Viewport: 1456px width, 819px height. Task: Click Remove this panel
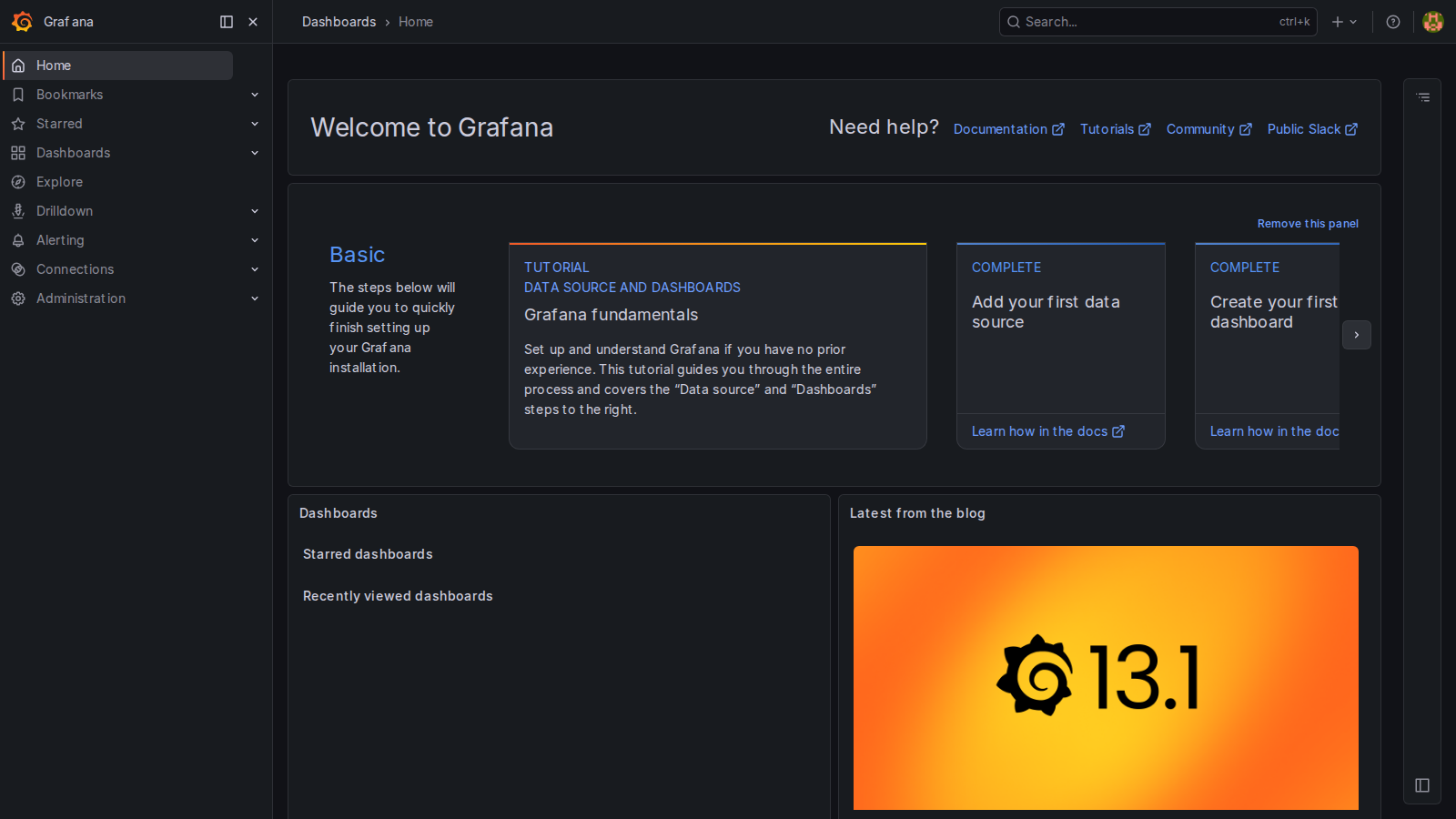(x=1308, y=224)
